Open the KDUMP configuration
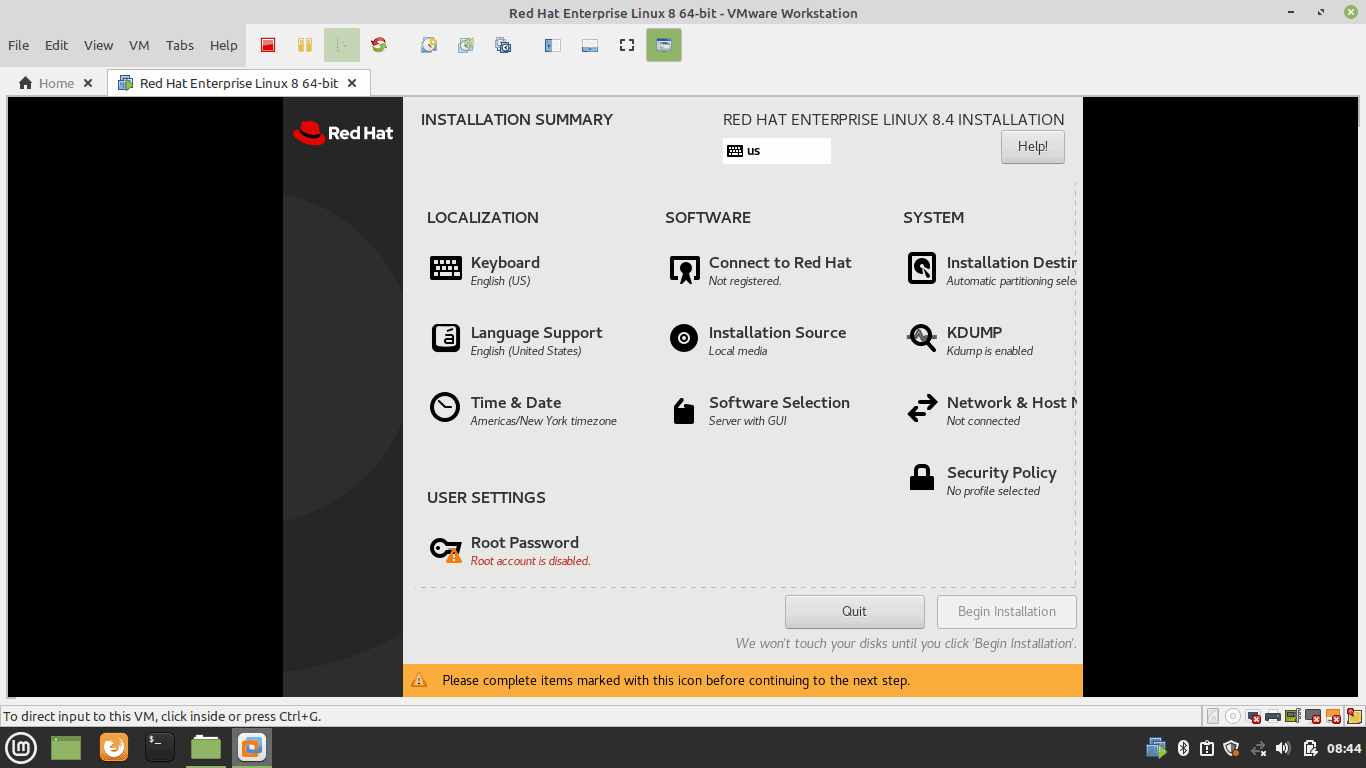 [x=970, y=340]
